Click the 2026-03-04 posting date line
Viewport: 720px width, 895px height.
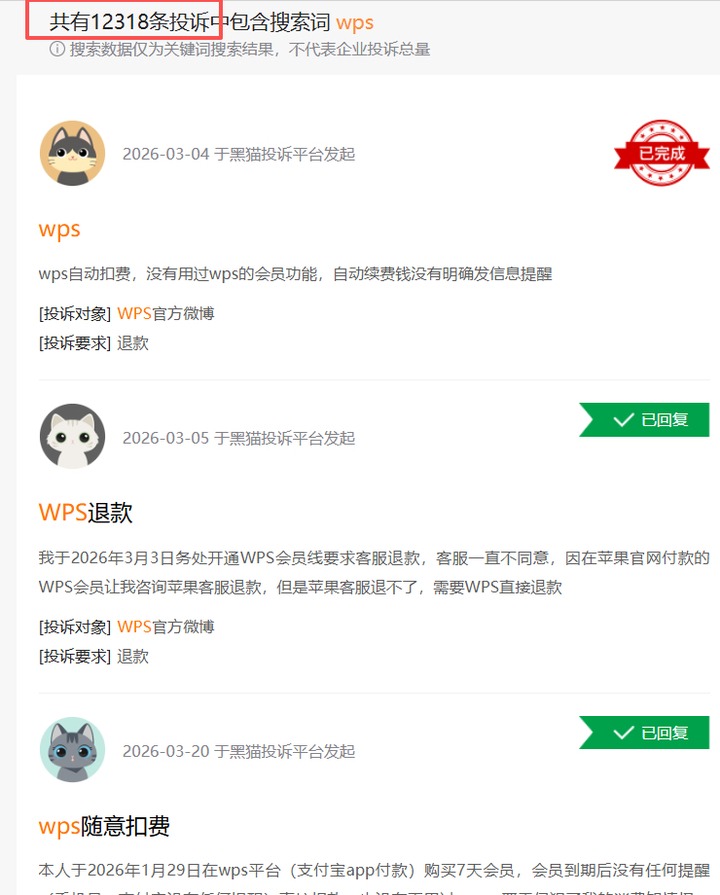click(x=239, y=154)
